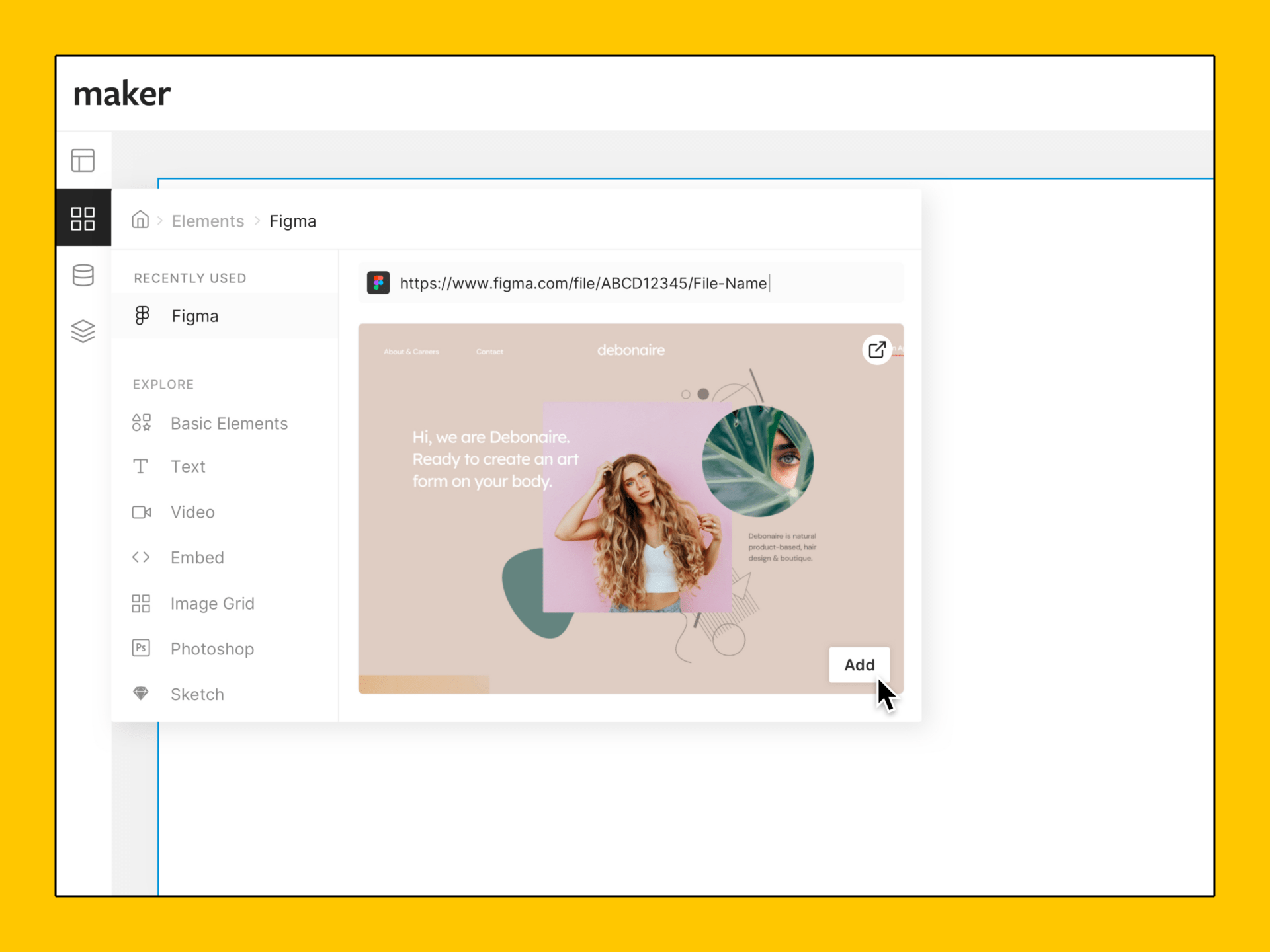The height and width of the screenshot is (952, 1270).
Task: Select Basic Elements in the Explore list
Action: click(229, 423)
